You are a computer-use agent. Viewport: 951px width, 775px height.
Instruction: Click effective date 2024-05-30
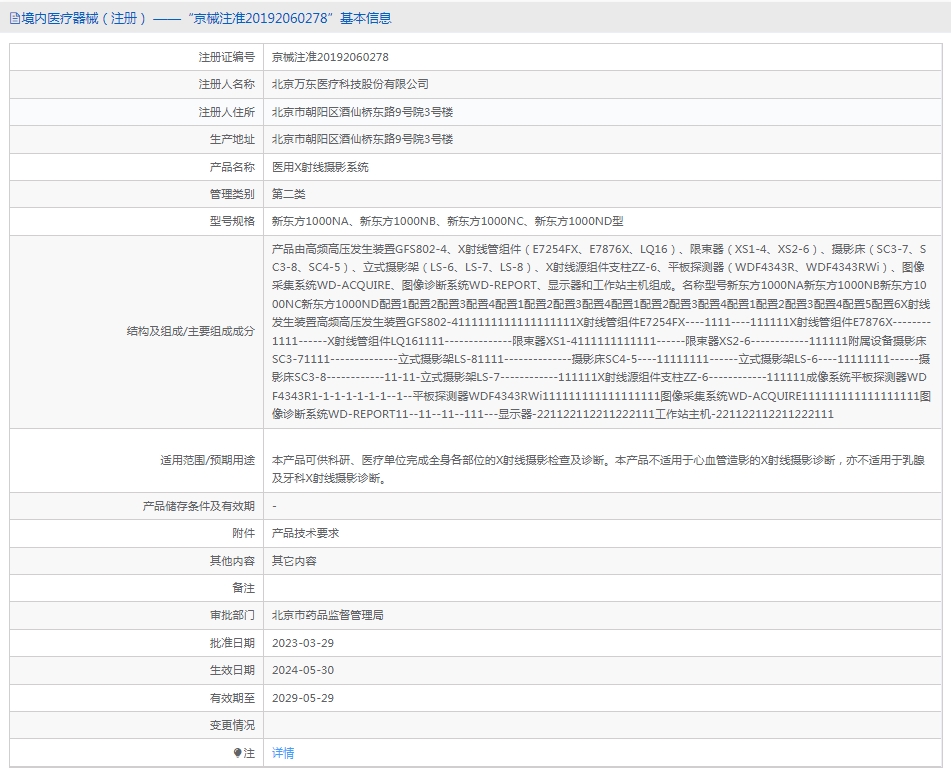click(303, 670)
